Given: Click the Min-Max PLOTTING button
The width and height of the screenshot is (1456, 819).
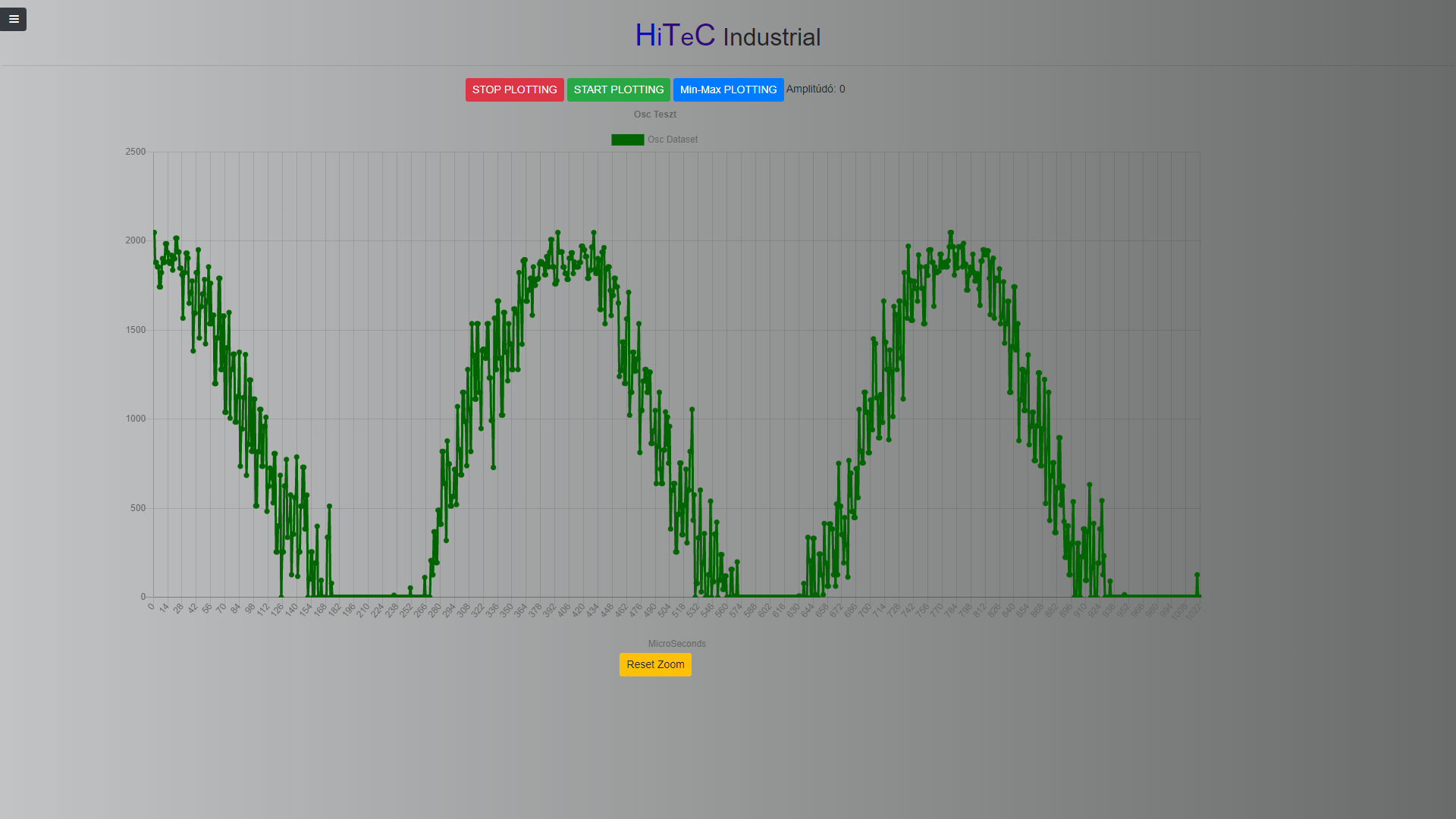Looking at the screenshot, I should click(x=728, y=89).
